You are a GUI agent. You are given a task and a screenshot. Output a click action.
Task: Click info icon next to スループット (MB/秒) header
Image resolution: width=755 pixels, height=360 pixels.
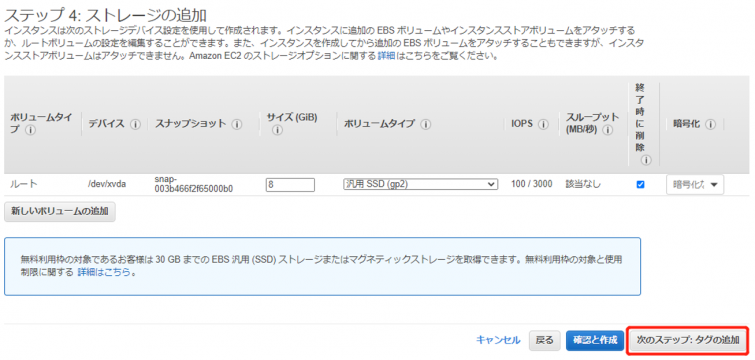(x=607, y=130)
